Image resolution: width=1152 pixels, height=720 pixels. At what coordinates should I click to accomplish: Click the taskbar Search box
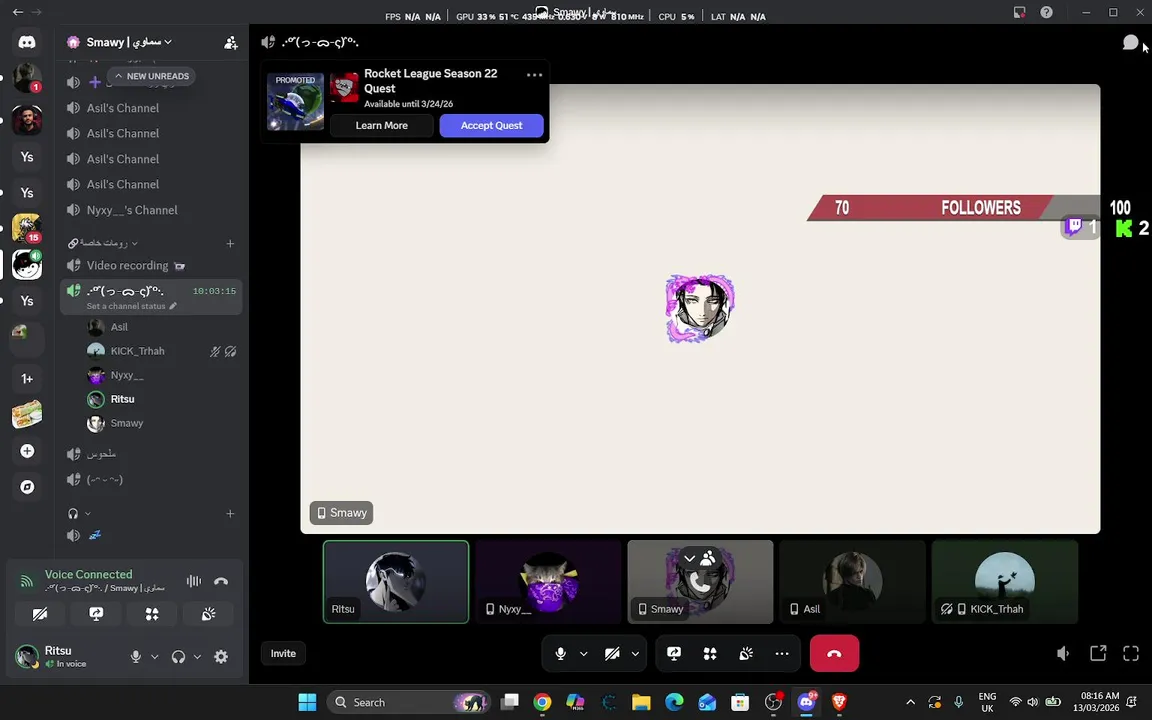(x=409, y=702)
